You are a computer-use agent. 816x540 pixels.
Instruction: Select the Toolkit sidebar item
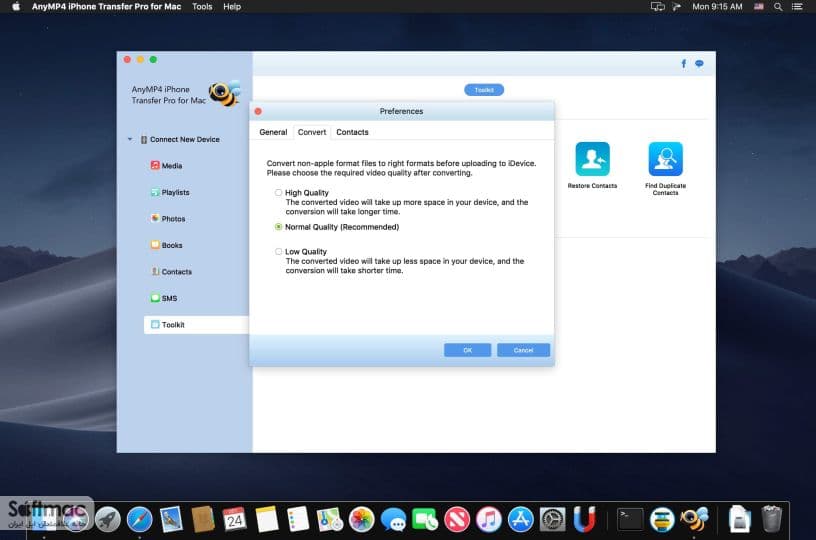[196, 325]
